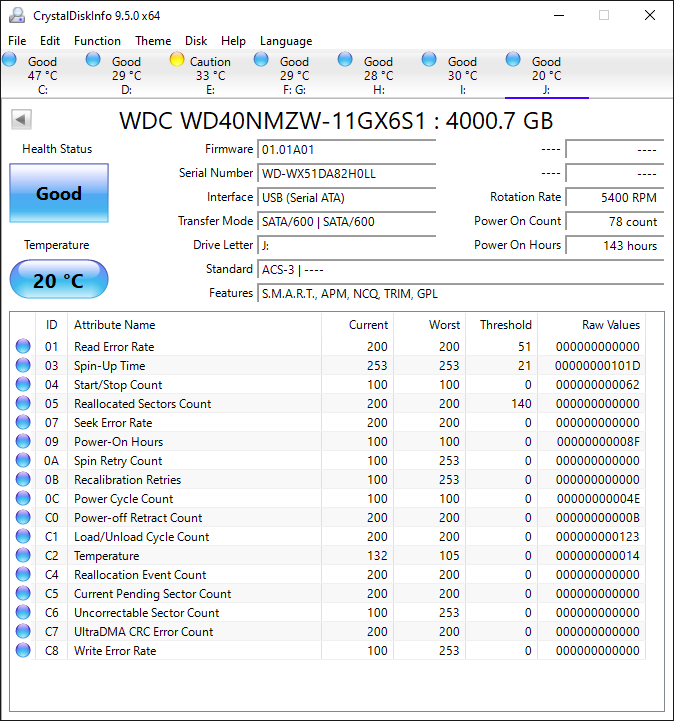Click the Worst column header

[x=430, y=325]
